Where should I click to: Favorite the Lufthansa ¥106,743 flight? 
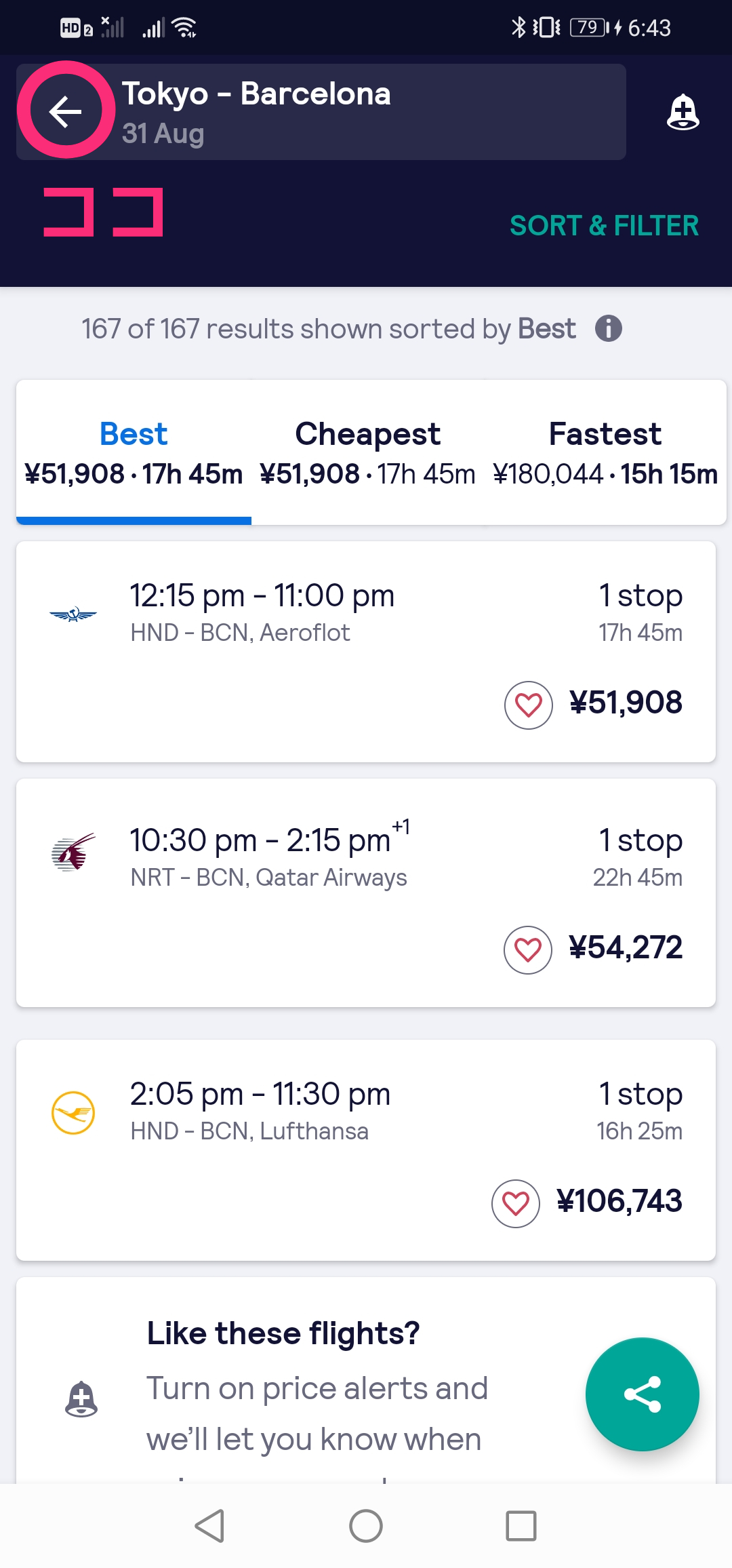coord(516,1203)
